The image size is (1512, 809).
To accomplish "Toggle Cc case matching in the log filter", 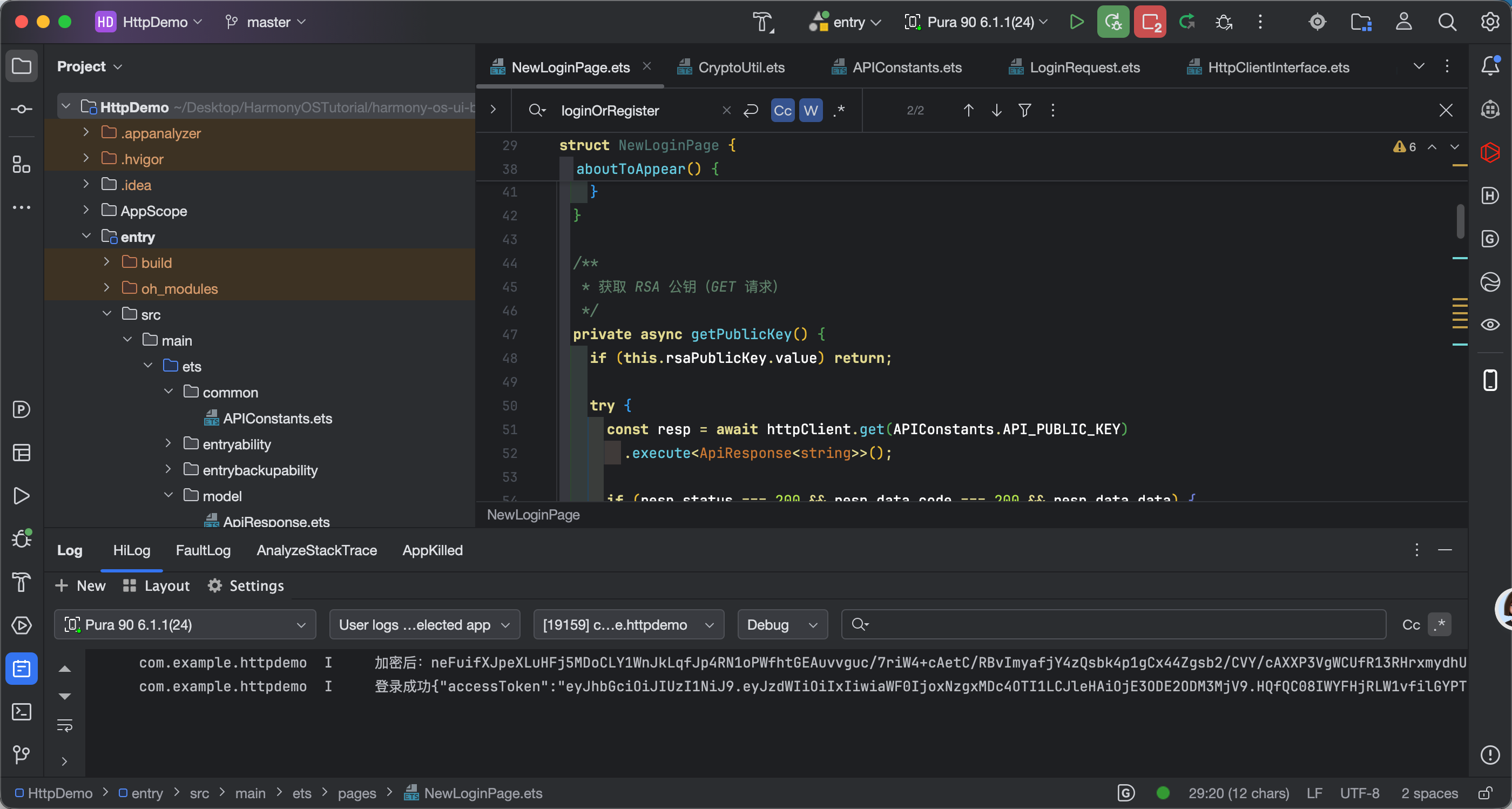I will click(1411, 625).
